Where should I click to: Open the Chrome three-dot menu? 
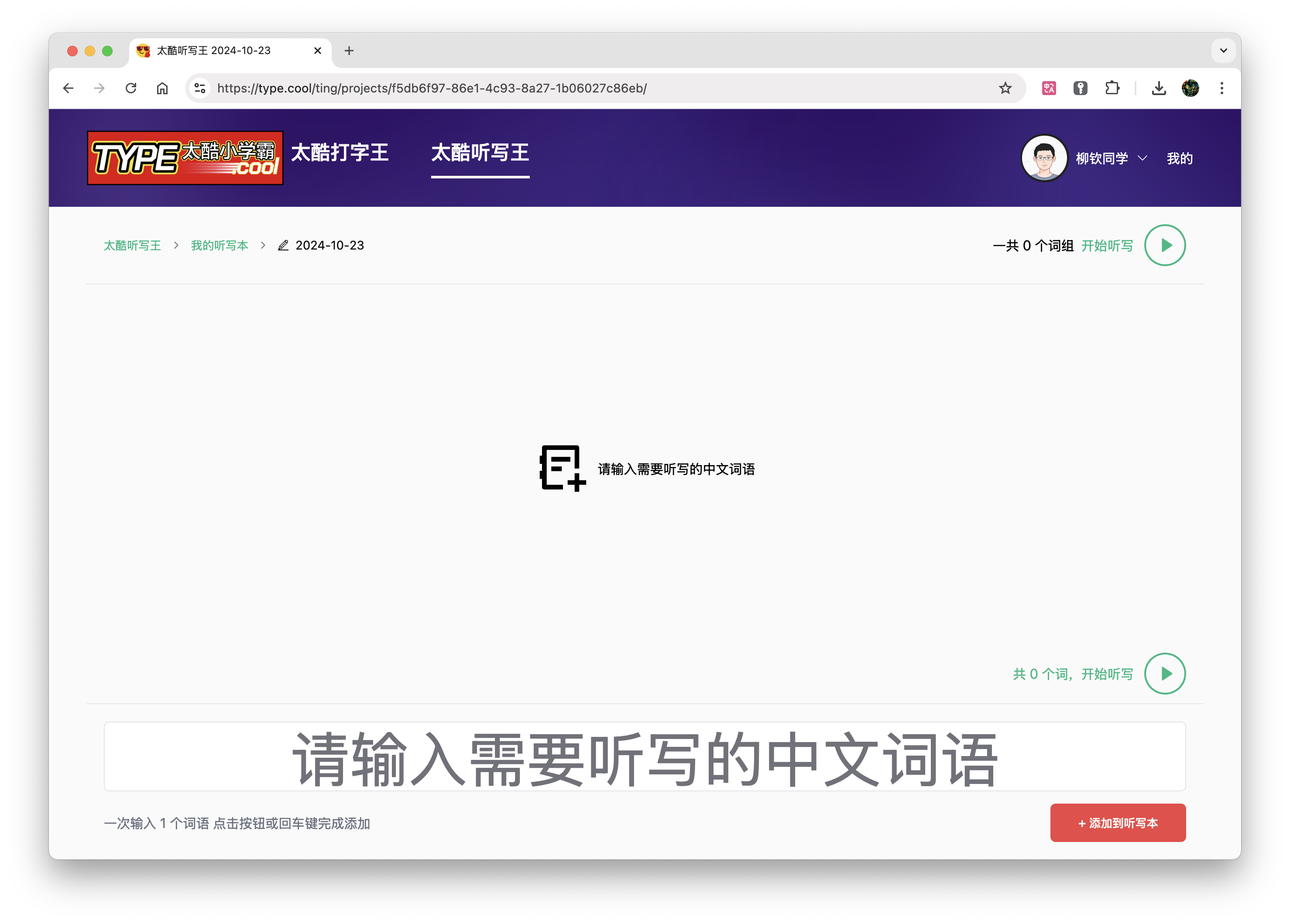[x=1221, y=88]
